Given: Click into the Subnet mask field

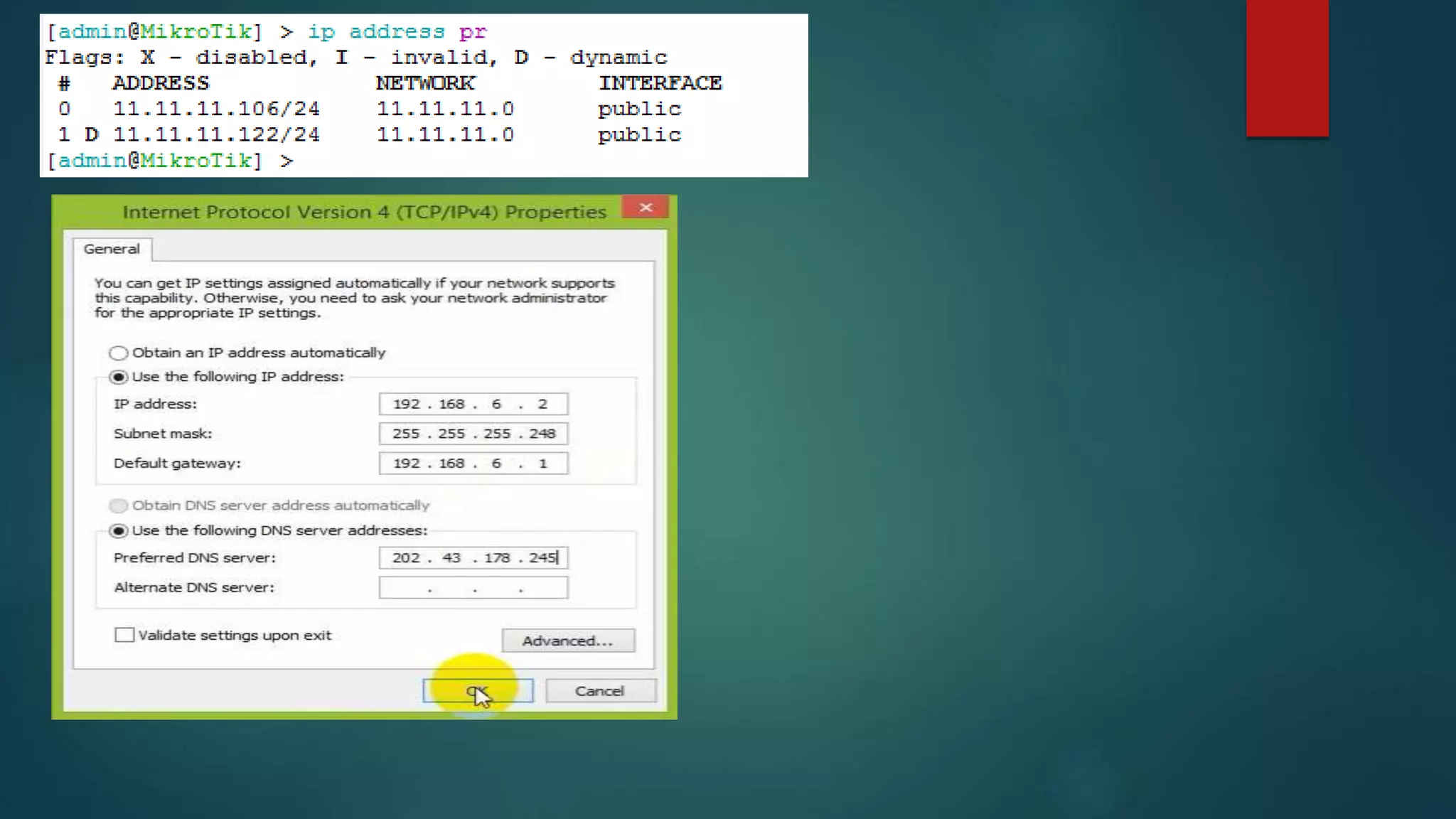Looking at the screenshot, I should pos(473,434).
